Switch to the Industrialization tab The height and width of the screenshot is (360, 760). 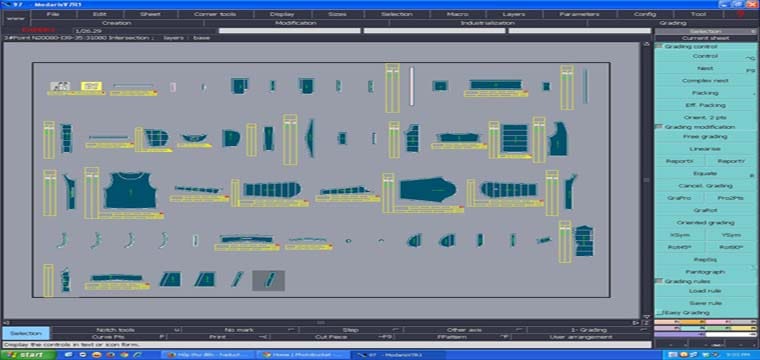click(487, 23)
